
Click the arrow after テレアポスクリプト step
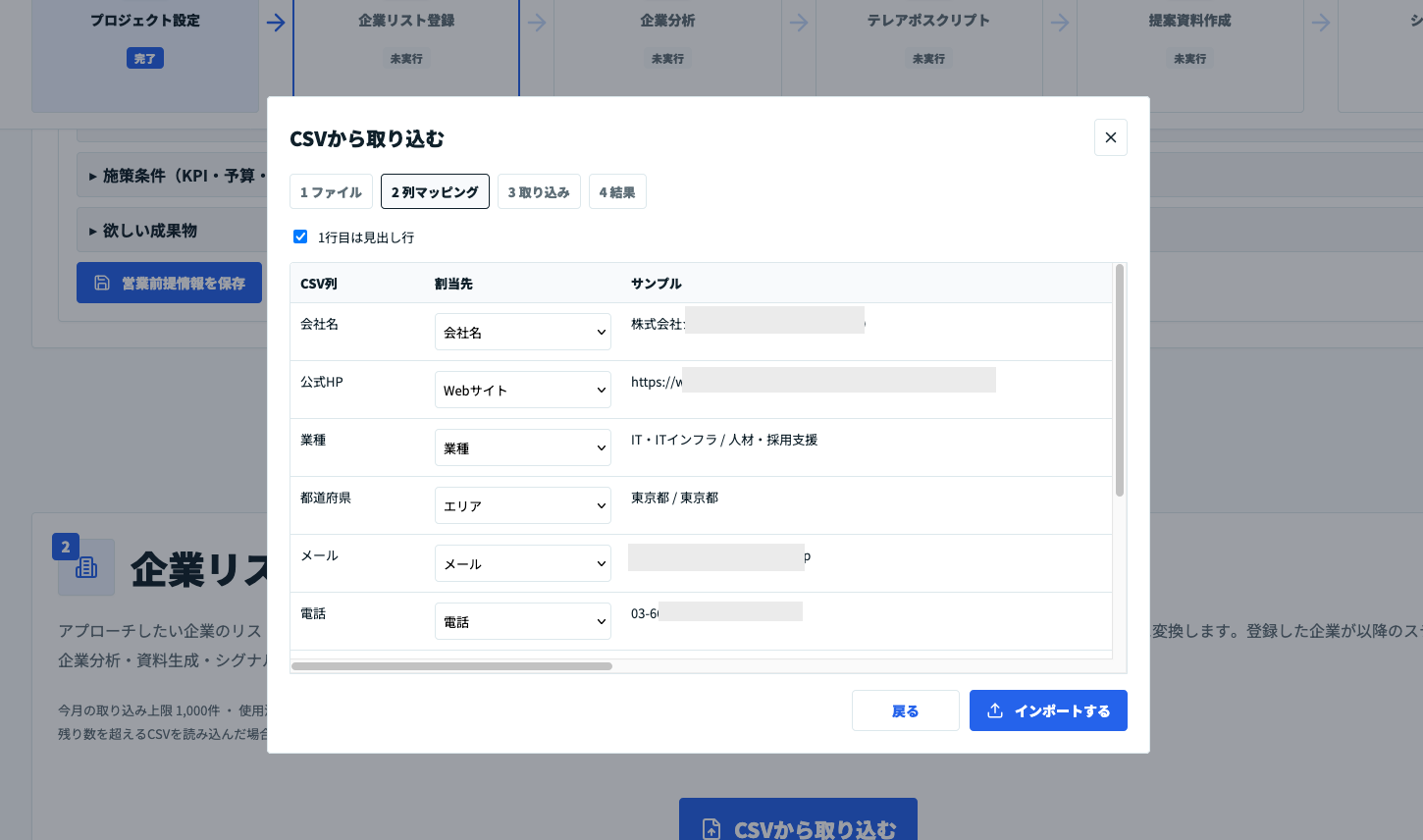point(1060,22)
